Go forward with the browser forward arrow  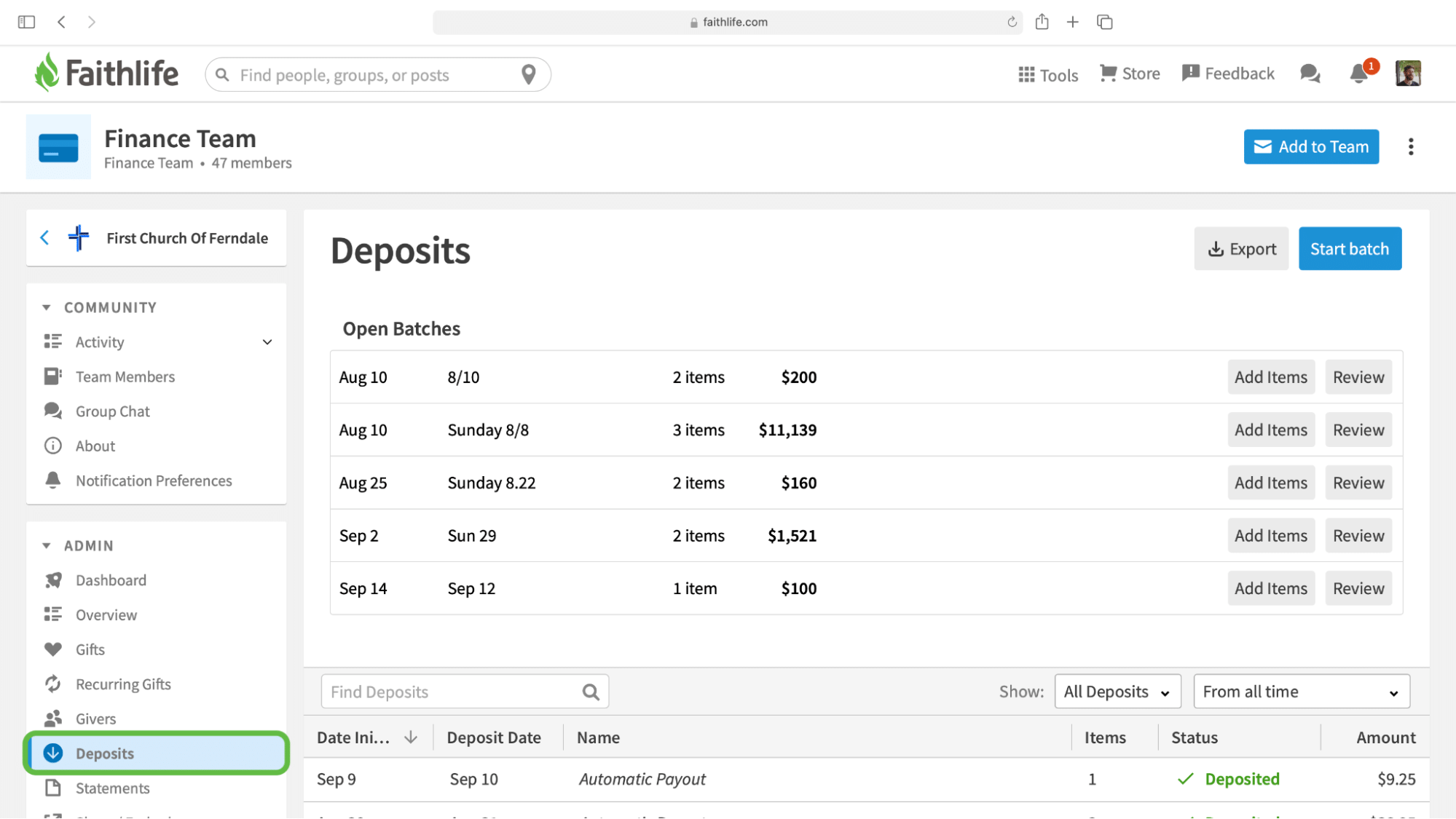(91, 22)
